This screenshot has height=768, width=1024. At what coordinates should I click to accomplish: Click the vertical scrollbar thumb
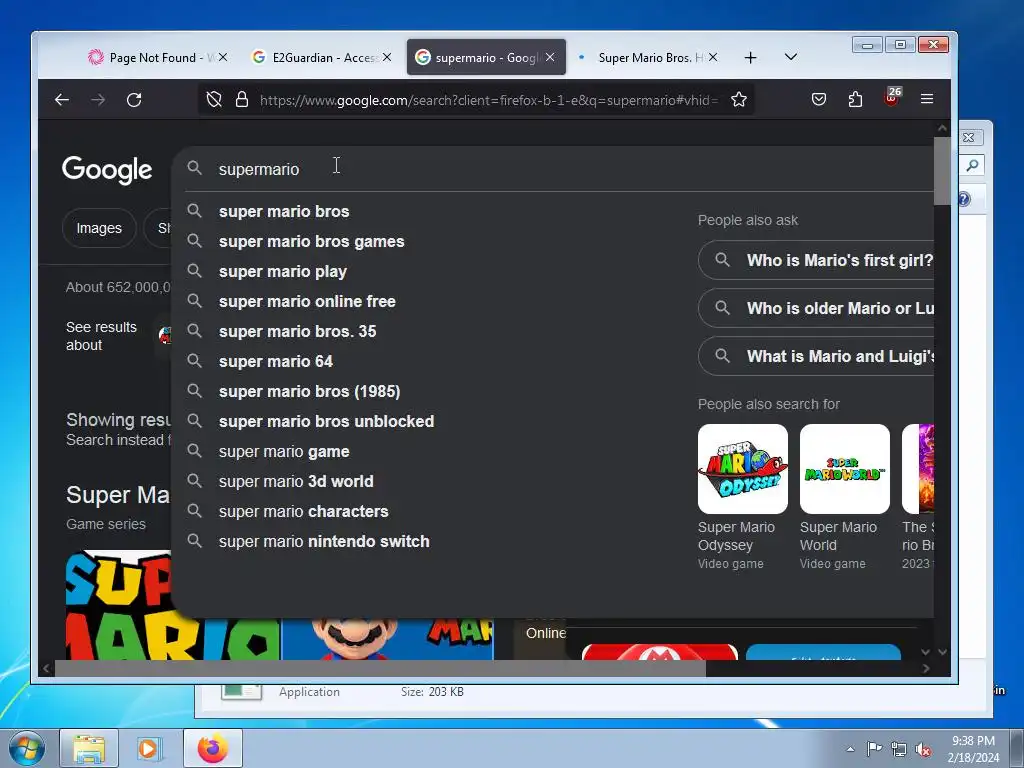942,171
